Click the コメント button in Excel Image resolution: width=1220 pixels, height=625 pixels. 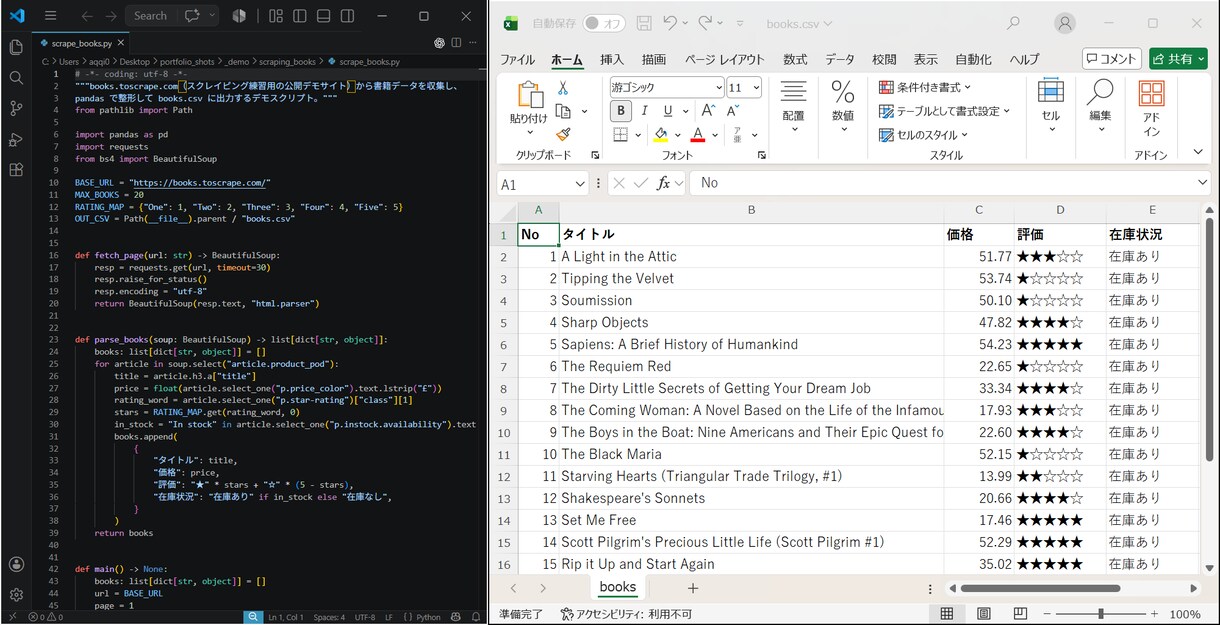click(x=1112, y=59)
